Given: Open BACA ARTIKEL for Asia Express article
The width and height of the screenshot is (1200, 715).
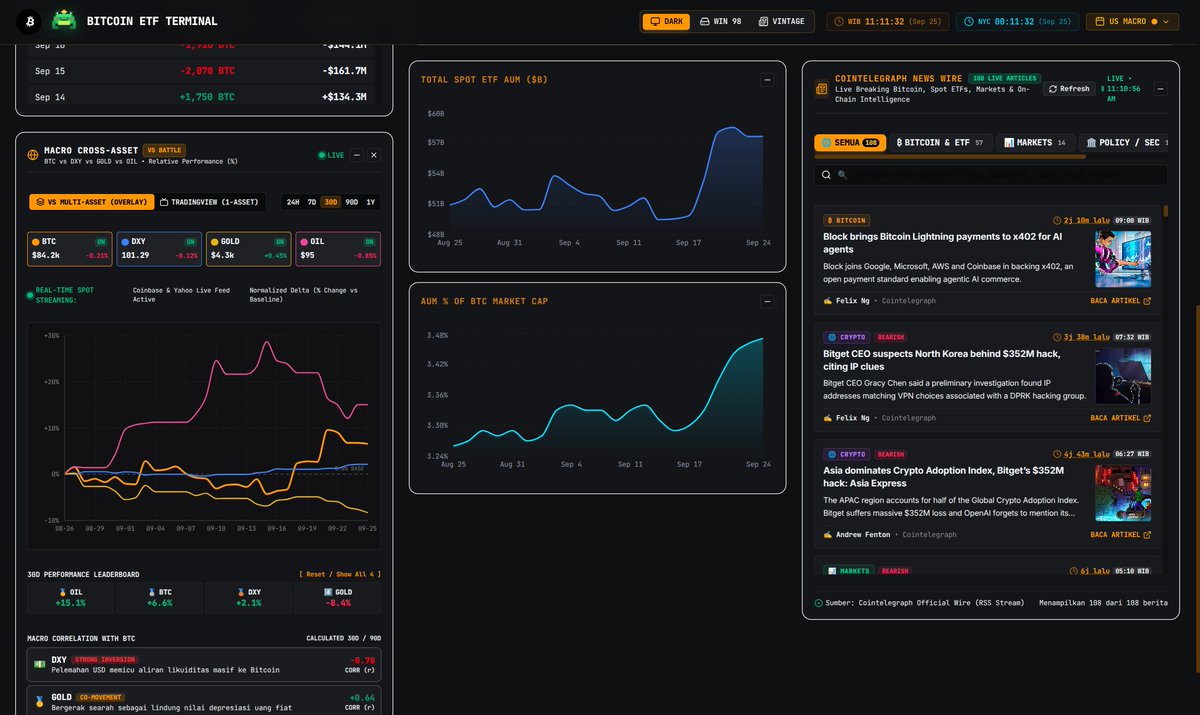Looking at the screenshot, I should [1120, 535].
